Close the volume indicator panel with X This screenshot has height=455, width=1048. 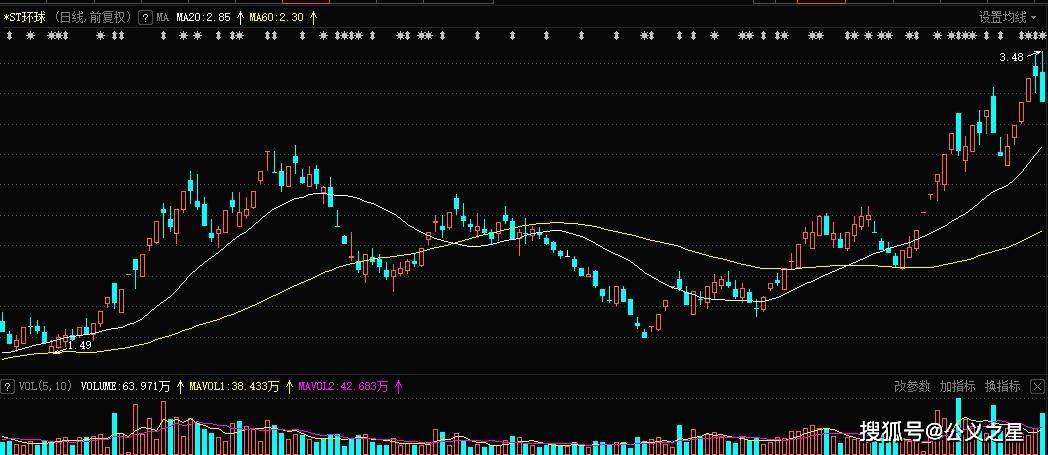pyautogui.click(x=1037, y=386)
